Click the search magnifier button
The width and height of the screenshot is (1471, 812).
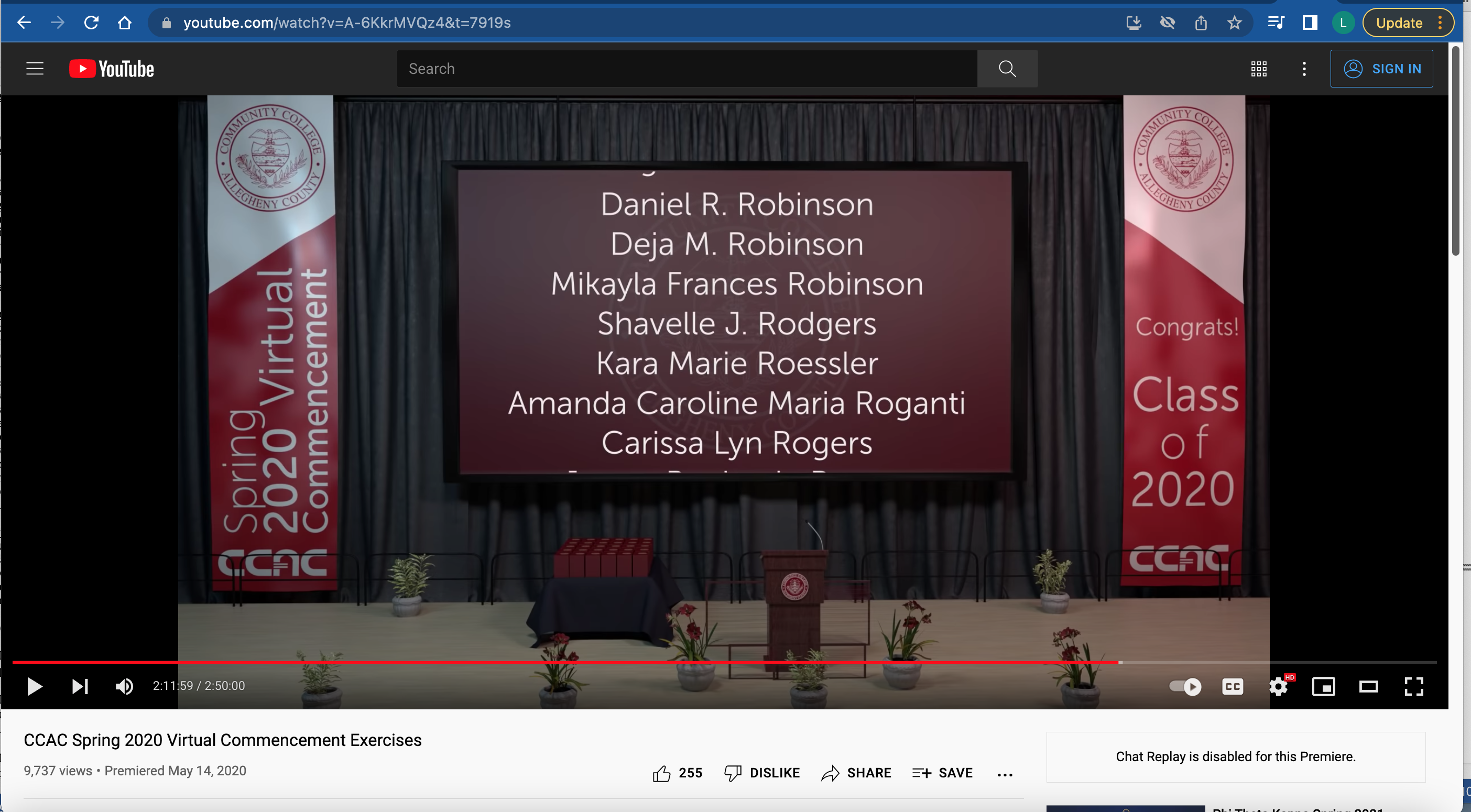tap(1007, 69)
